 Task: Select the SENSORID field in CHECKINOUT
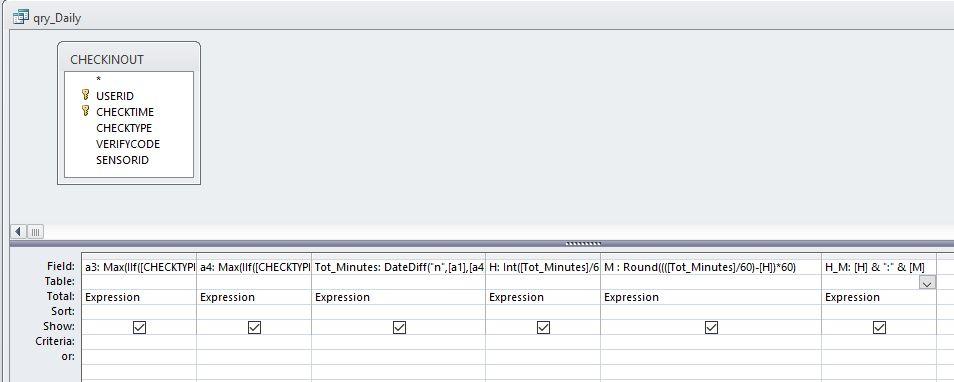(122, 160)
